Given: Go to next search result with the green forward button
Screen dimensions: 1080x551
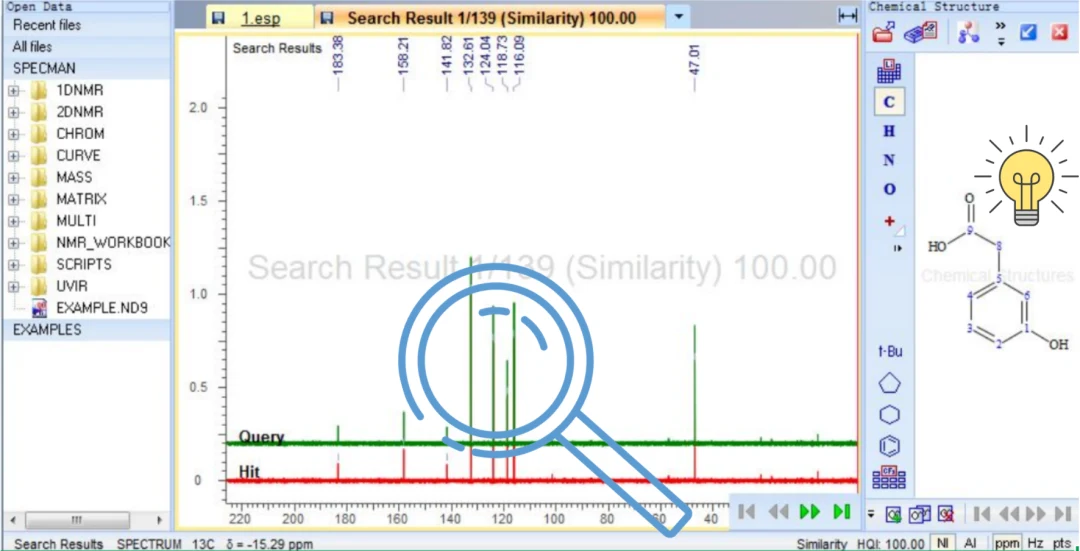Looking at the screenshot, I should 810,512.
